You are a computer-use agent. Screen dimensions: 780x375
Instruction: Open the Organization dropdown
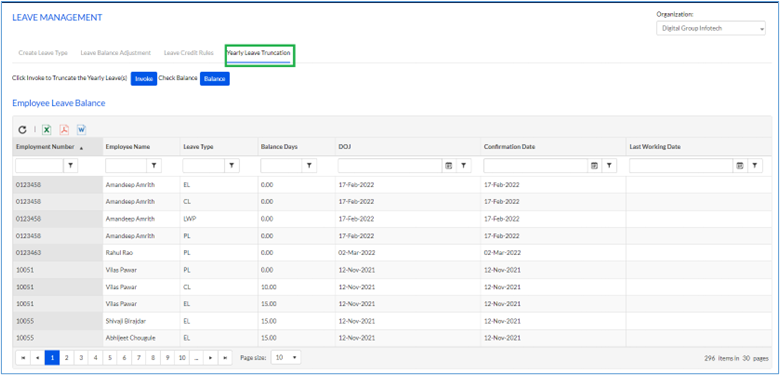(711, 28)
